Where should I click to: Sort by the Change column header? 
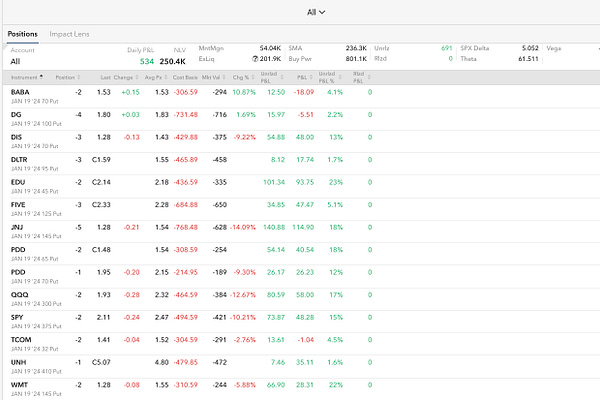click(126, 77)
